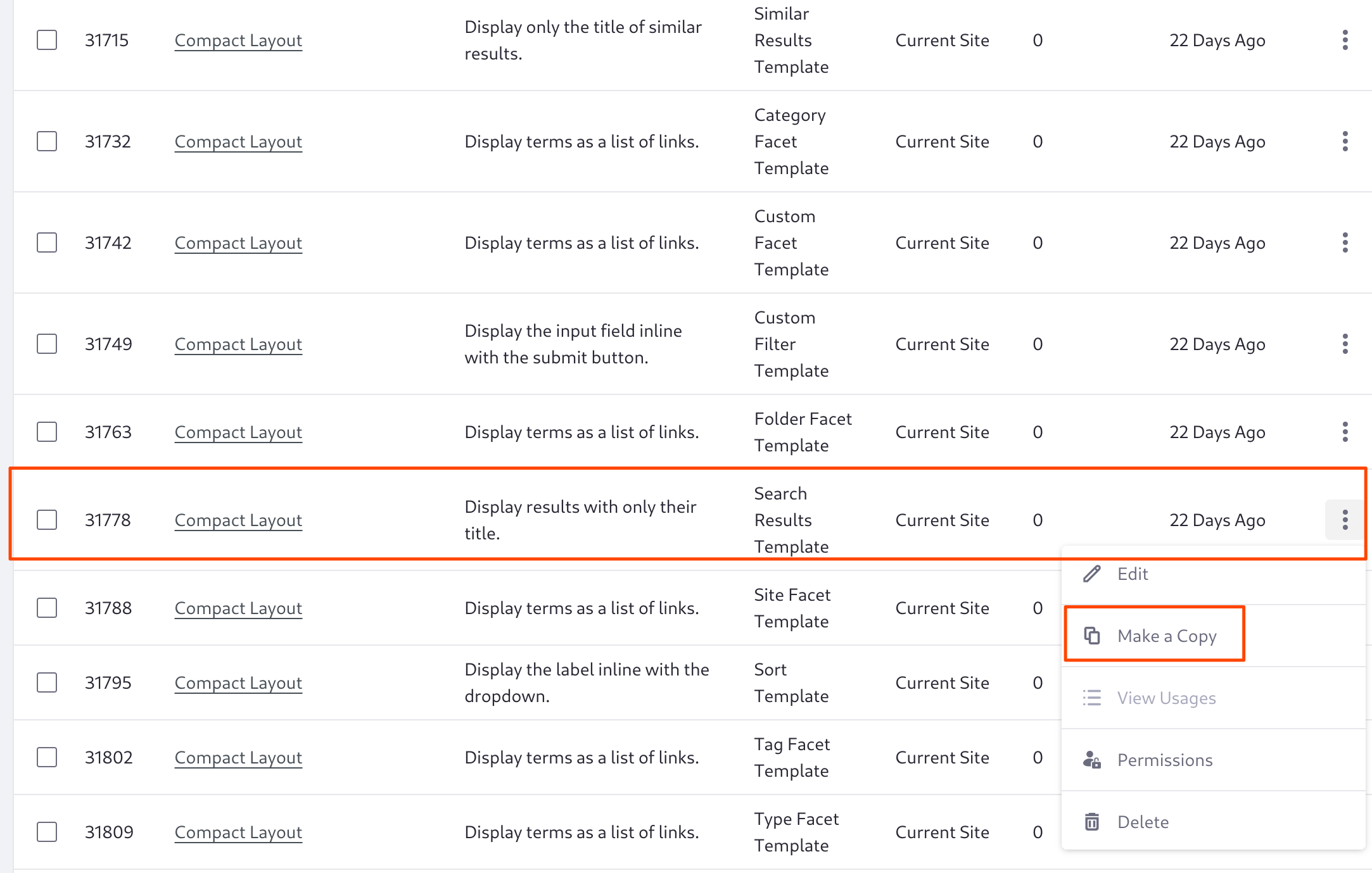Viewport: 1372px width, 873px height.
Task: Click 'Sort Template' type cell
Action: pos(791,682)
